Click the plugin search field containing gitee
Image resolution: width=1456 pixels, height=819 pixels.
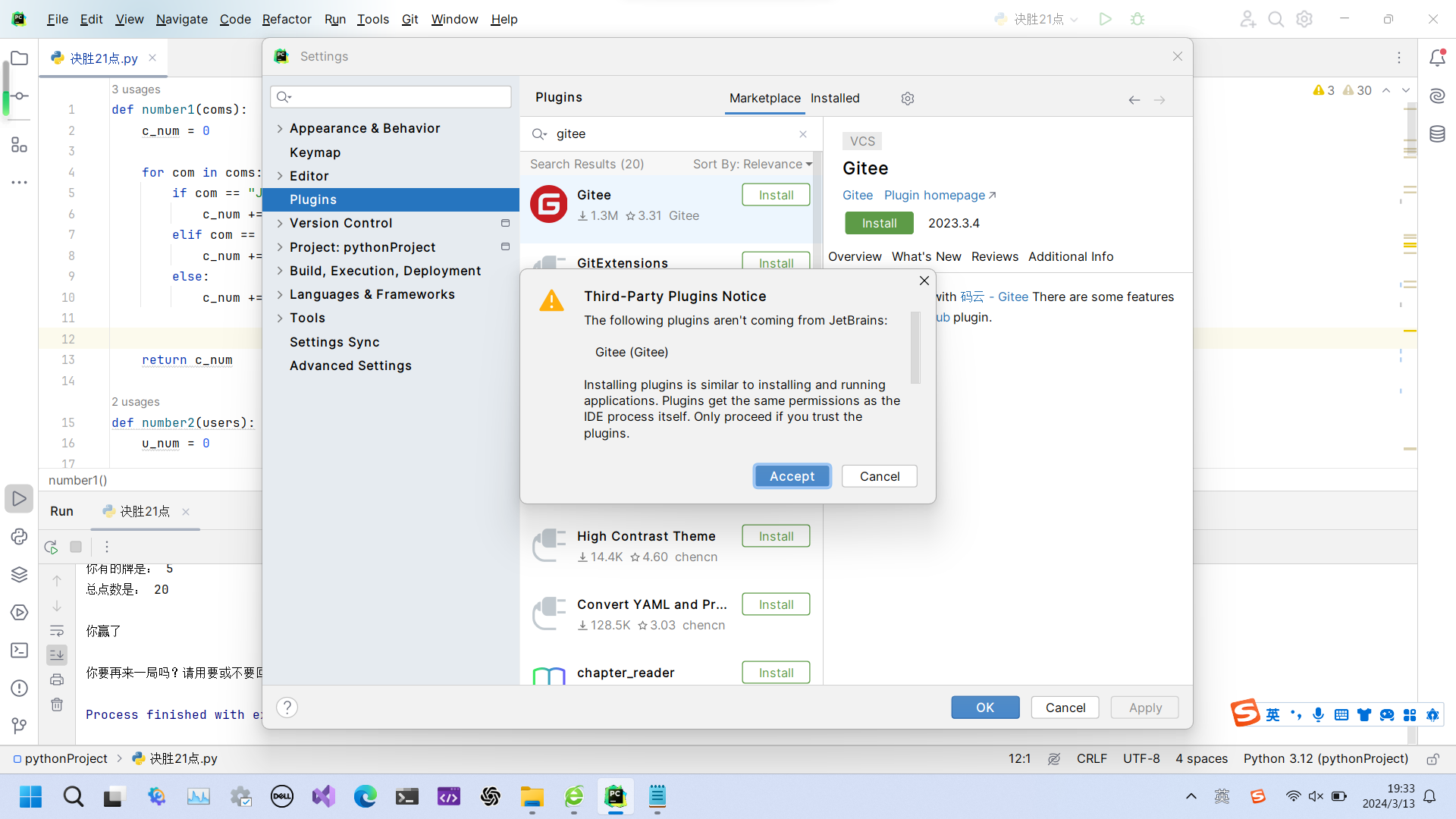[670, 134]
